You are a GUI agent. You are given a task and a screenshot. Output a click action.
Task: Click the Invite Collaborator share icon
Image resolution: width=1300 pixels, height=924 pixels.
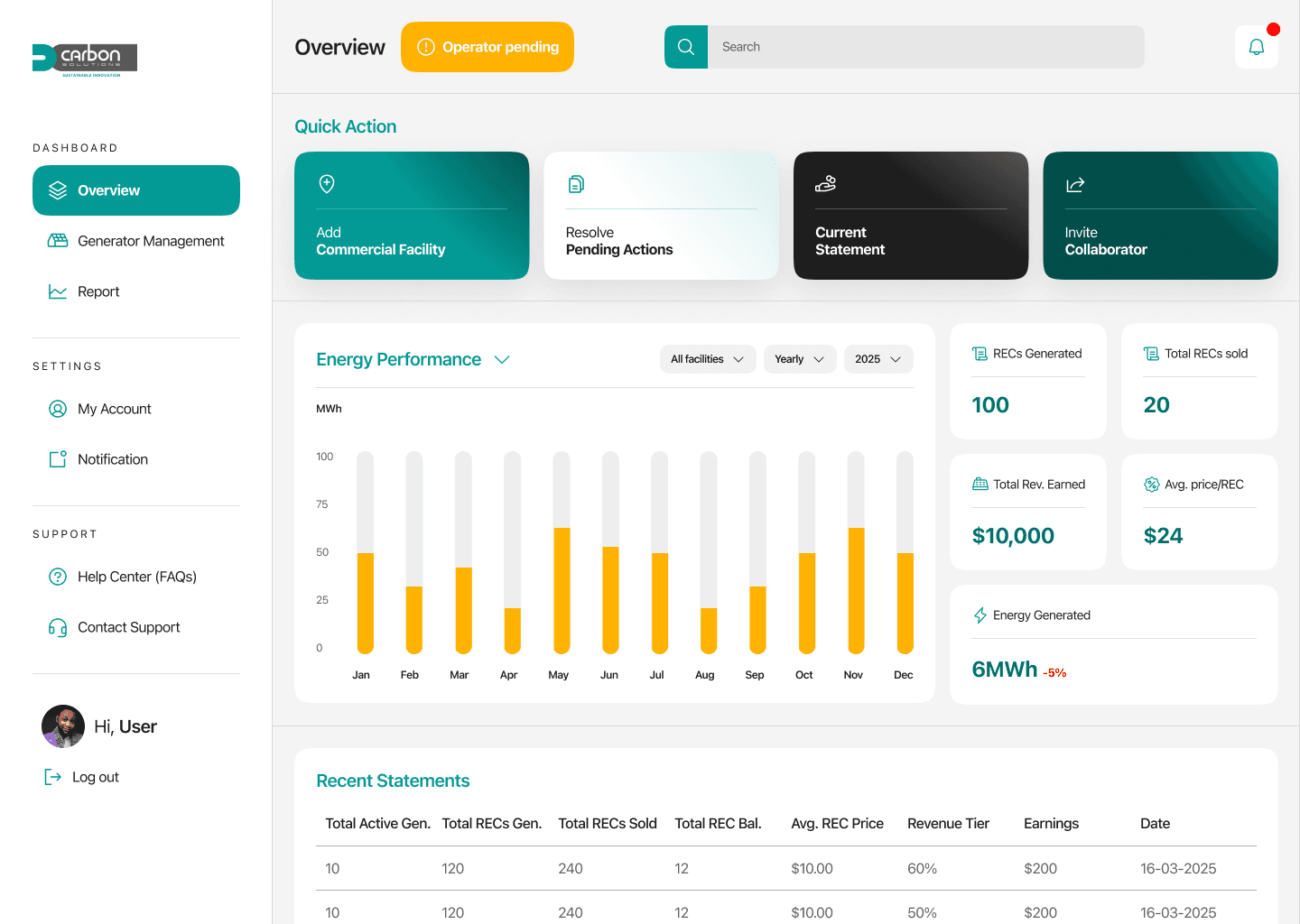point(1075,183)
